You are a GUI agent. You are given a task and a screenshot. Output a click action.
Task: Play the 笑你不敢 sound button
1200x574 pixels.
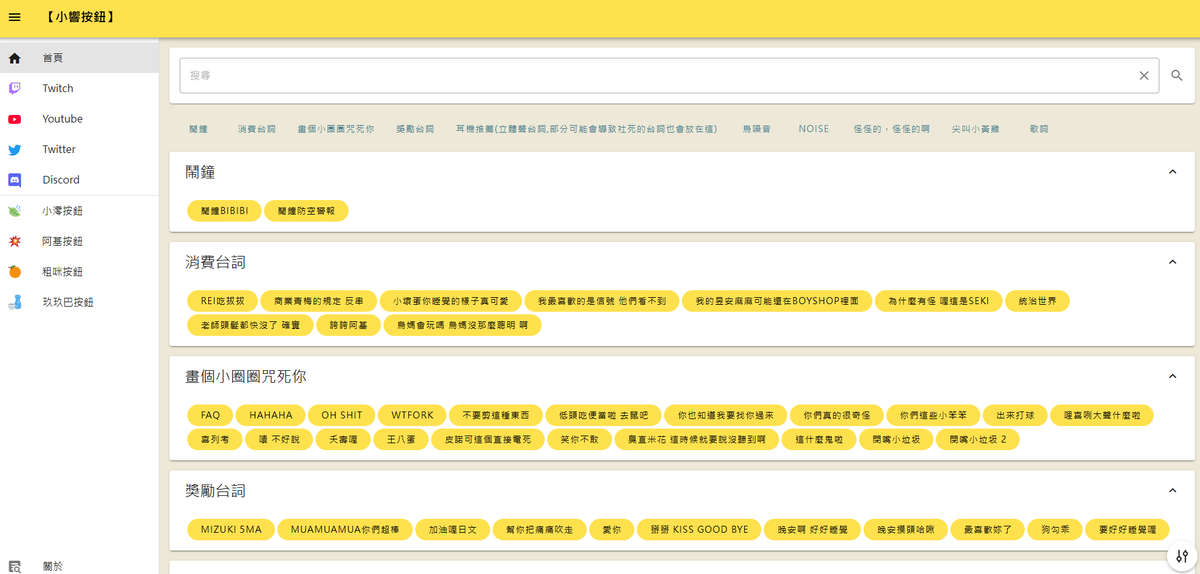[x=580, y=439]
